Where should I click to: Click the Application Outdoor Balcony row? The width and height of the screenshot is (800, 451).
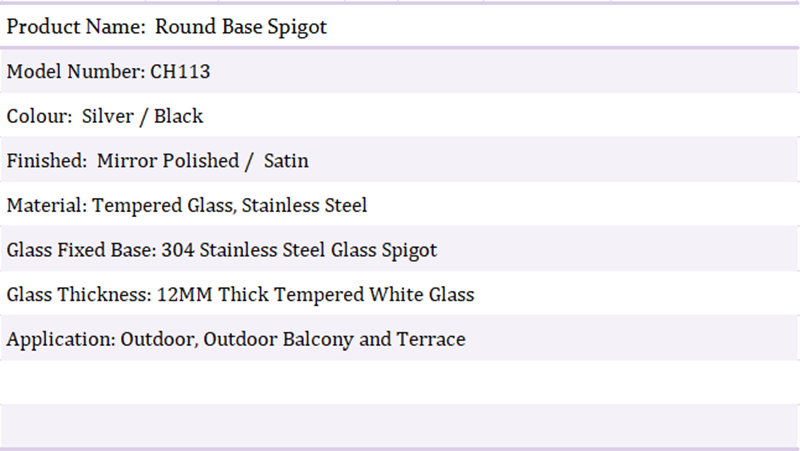[x=400, y=339]
